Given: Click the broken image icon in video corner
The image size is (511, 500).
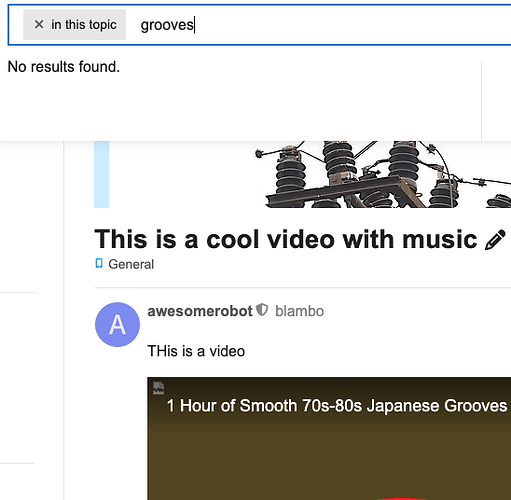Looking at the screenshot, I should pyautogui.click(x=158, y=388).
